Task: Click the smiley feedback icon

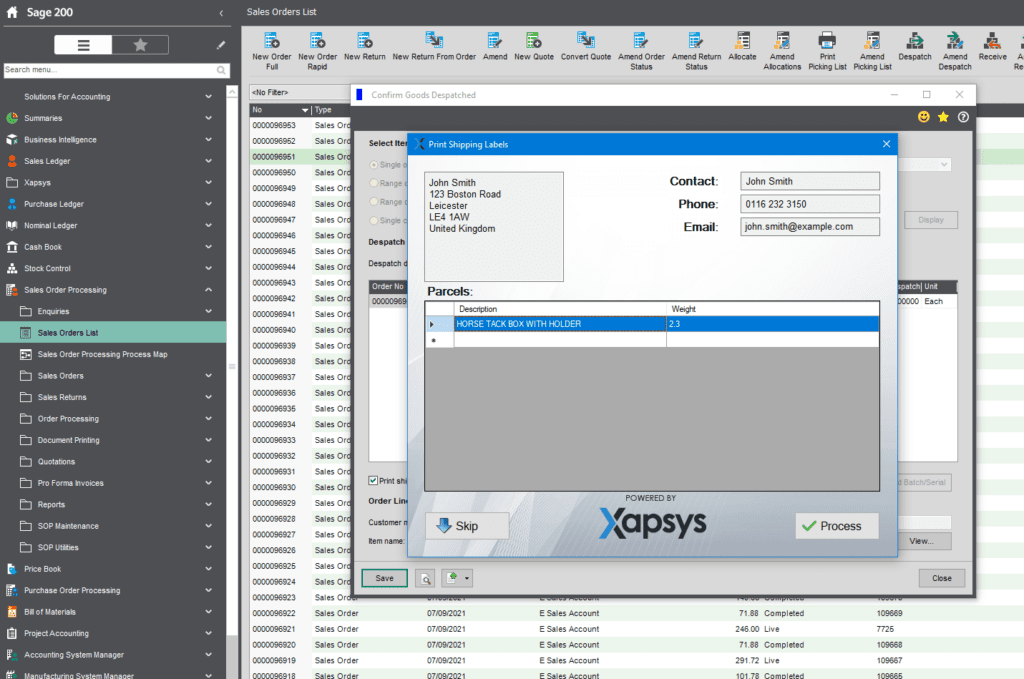Action: (x=923, y=117)
